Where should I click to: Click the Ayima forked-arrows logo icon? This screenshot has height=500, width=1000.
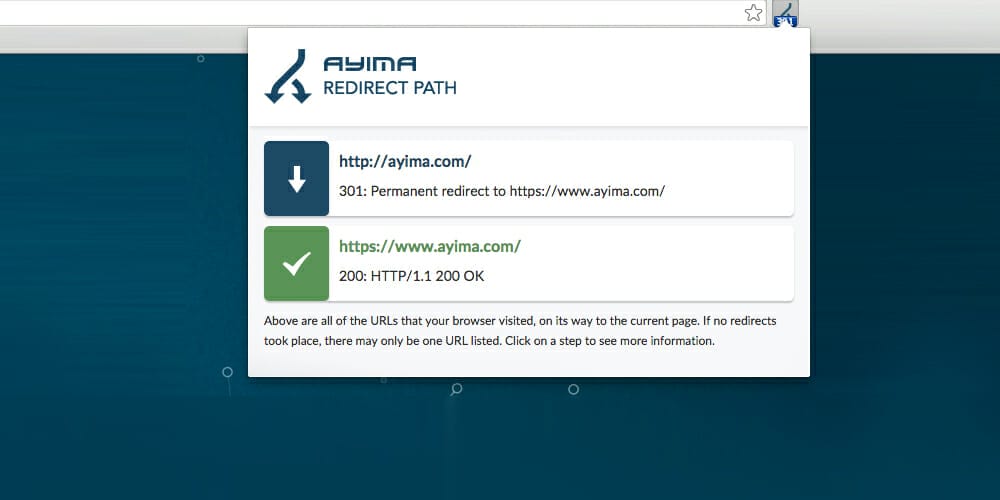pos(288,76)
